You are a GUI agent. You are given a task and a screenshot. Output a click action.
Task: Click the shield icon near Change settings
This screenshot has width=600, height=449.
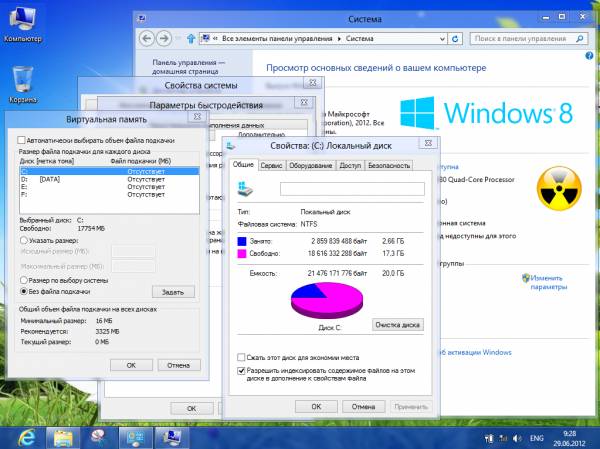point(525,278)
